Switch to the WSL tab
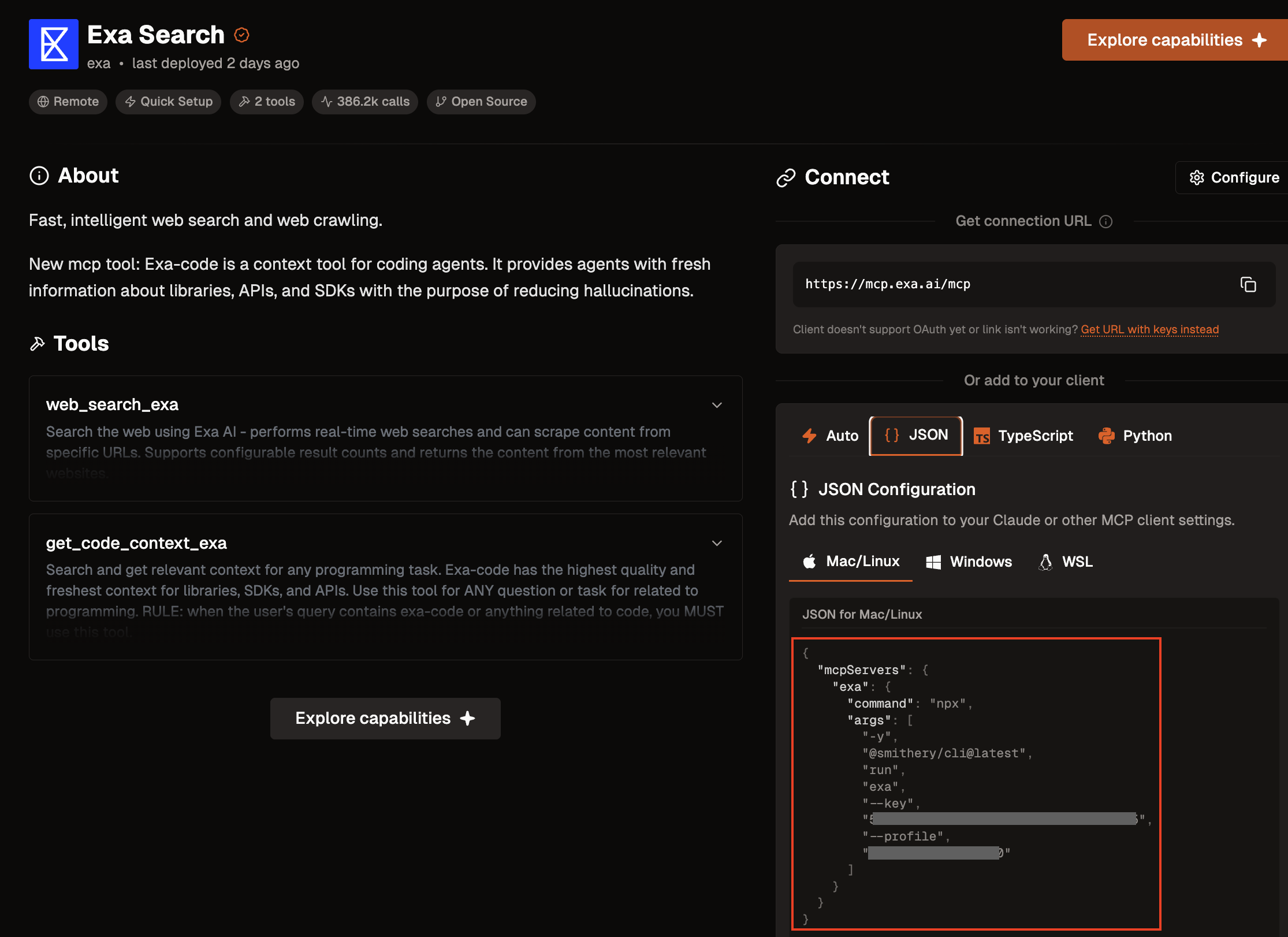 (1066, 562)
